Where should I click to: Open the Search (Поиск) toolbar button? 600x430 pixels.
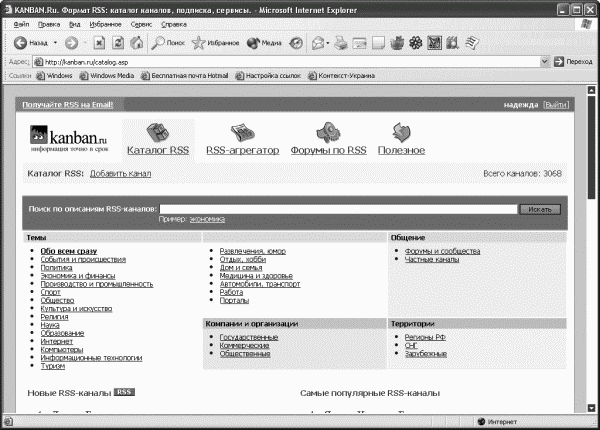click(168, 43)
